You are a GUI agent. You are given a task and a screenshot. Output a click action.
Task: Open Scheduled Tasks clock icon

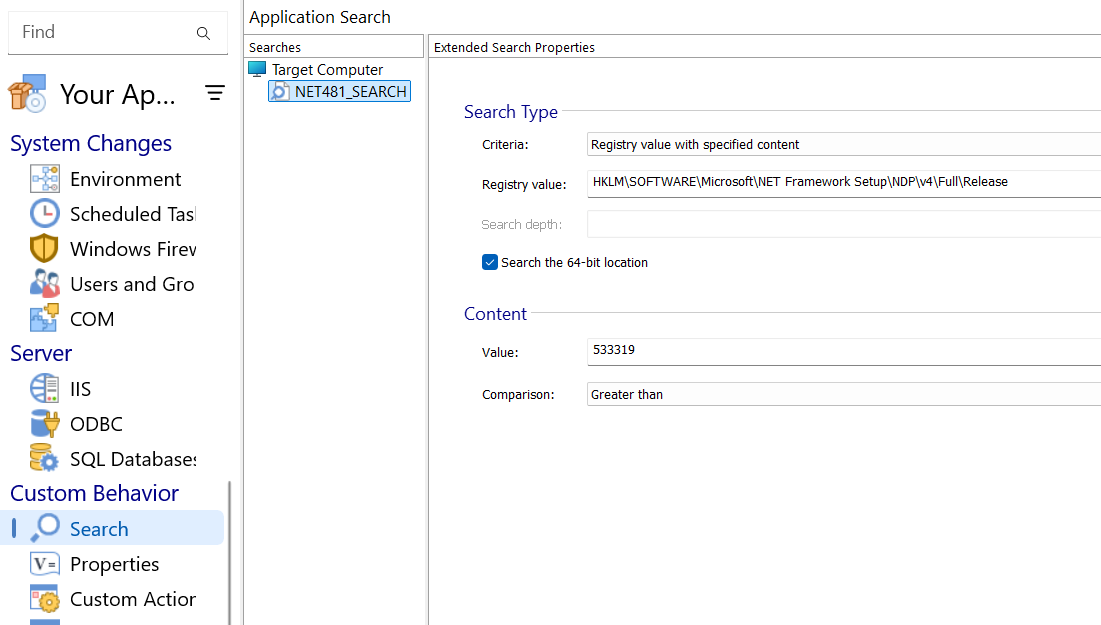coord(45,214)
